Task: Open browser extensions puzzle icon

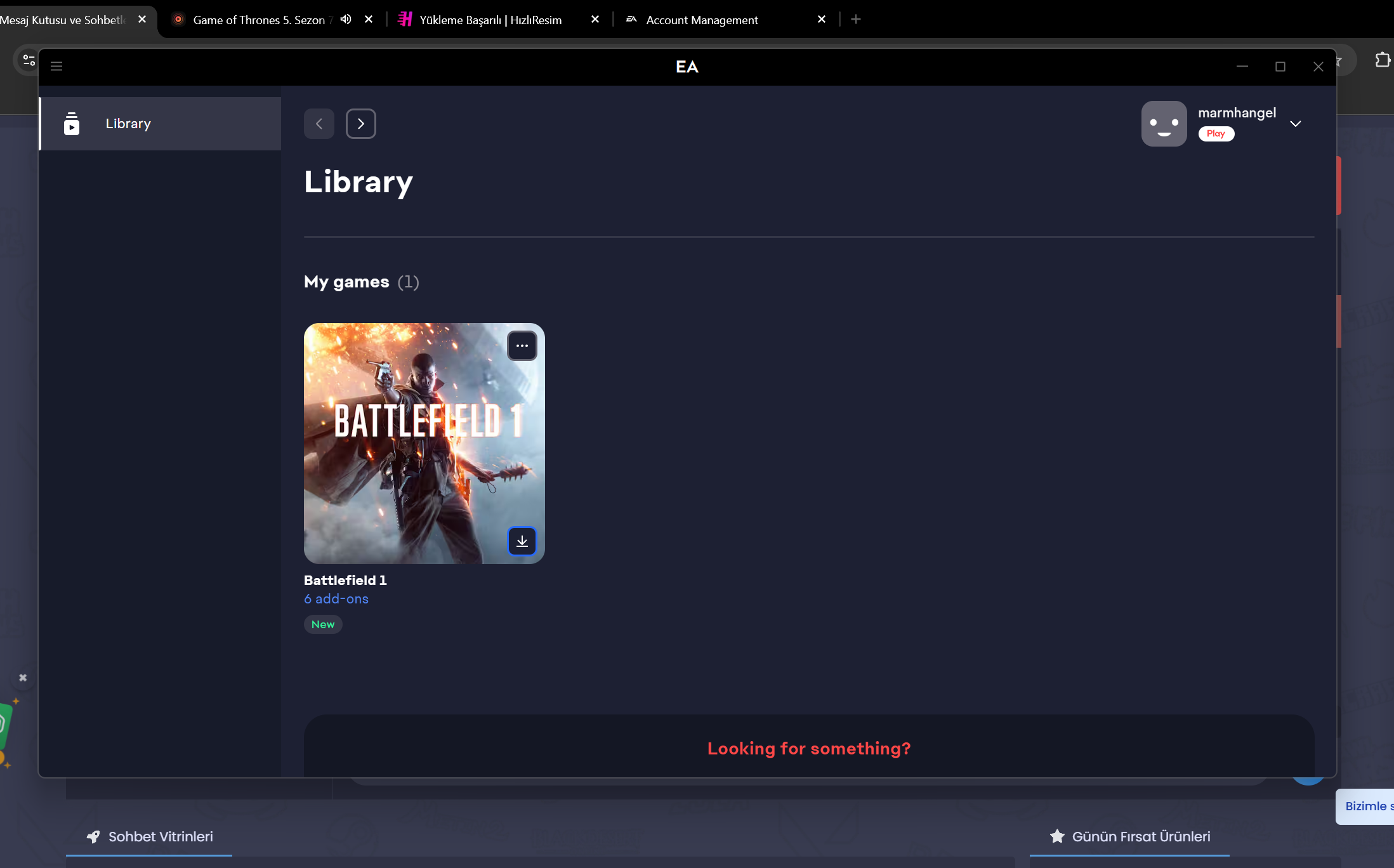Action: pos(1383,60)
